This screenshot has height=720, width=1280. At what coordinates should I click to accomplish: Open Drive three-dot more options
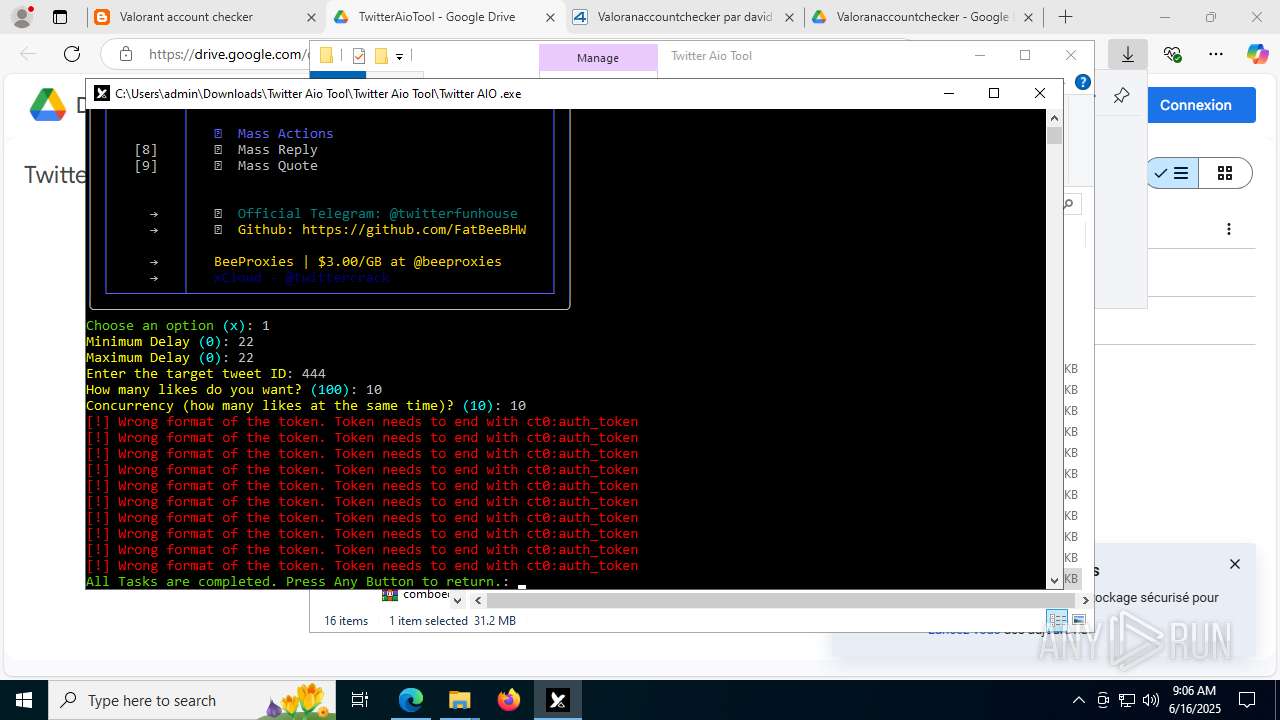pyautogui.click(x=1228, y=229)
